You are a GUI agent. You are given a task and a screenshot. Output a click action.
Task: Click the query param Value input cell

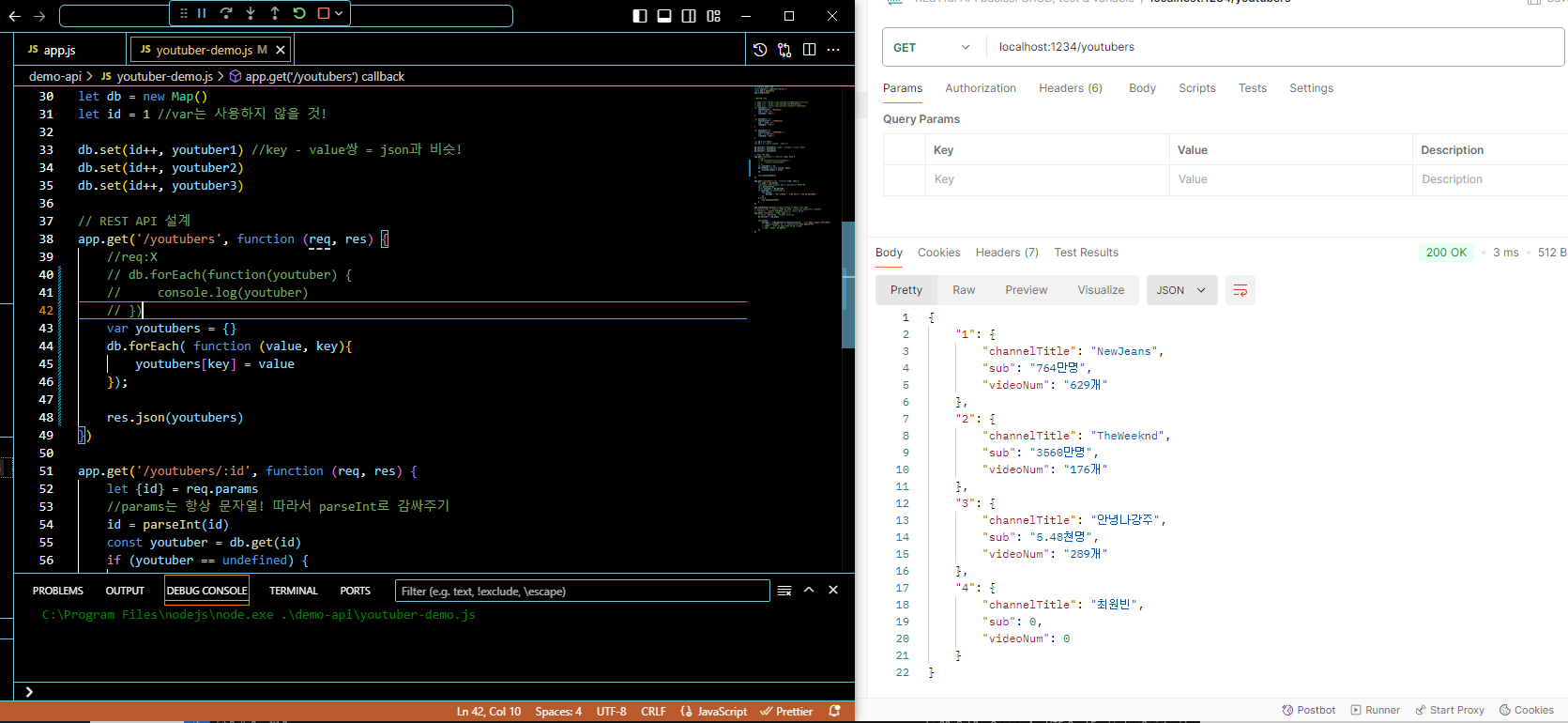[1290, 179]
